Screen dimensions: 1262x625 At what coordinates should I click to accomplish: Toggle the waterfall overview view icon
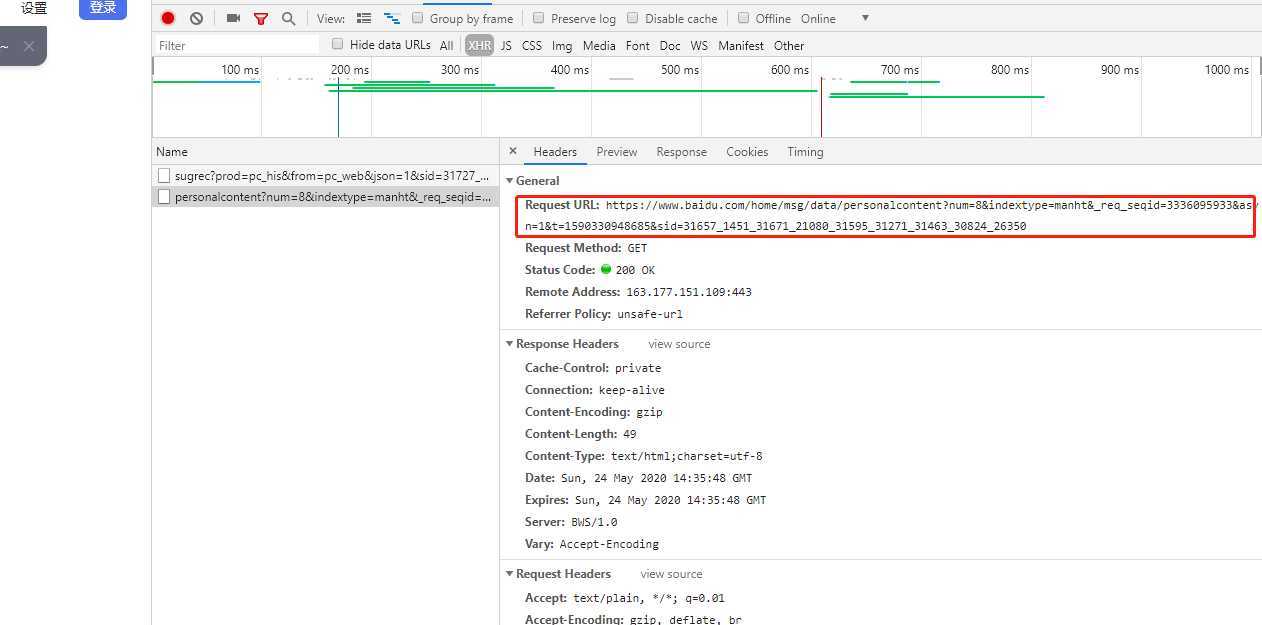coord(392,18)
